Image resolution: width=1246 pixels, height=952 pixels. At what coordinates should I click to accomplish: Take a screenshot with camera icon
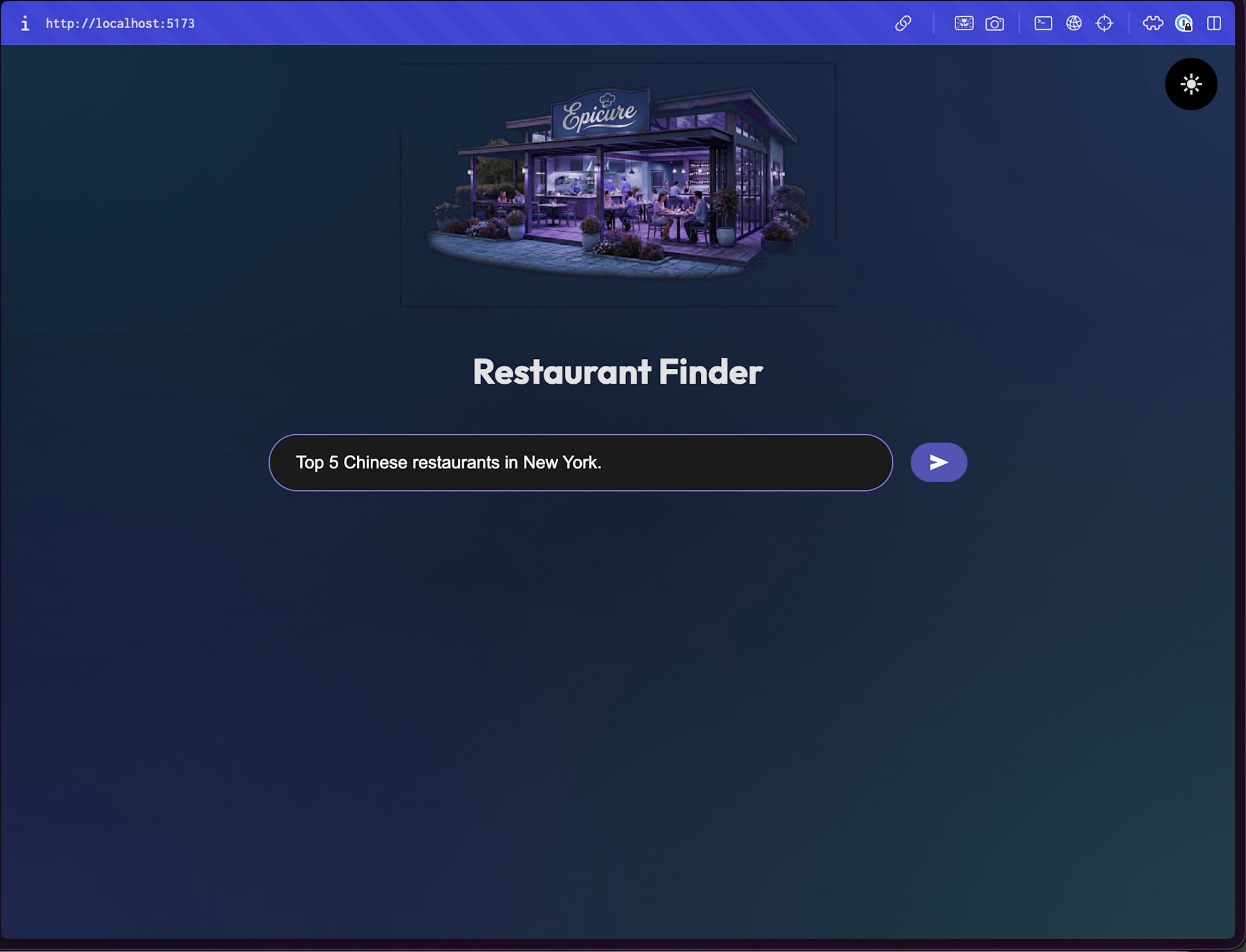pyautogui.click(x=994, y=24)
